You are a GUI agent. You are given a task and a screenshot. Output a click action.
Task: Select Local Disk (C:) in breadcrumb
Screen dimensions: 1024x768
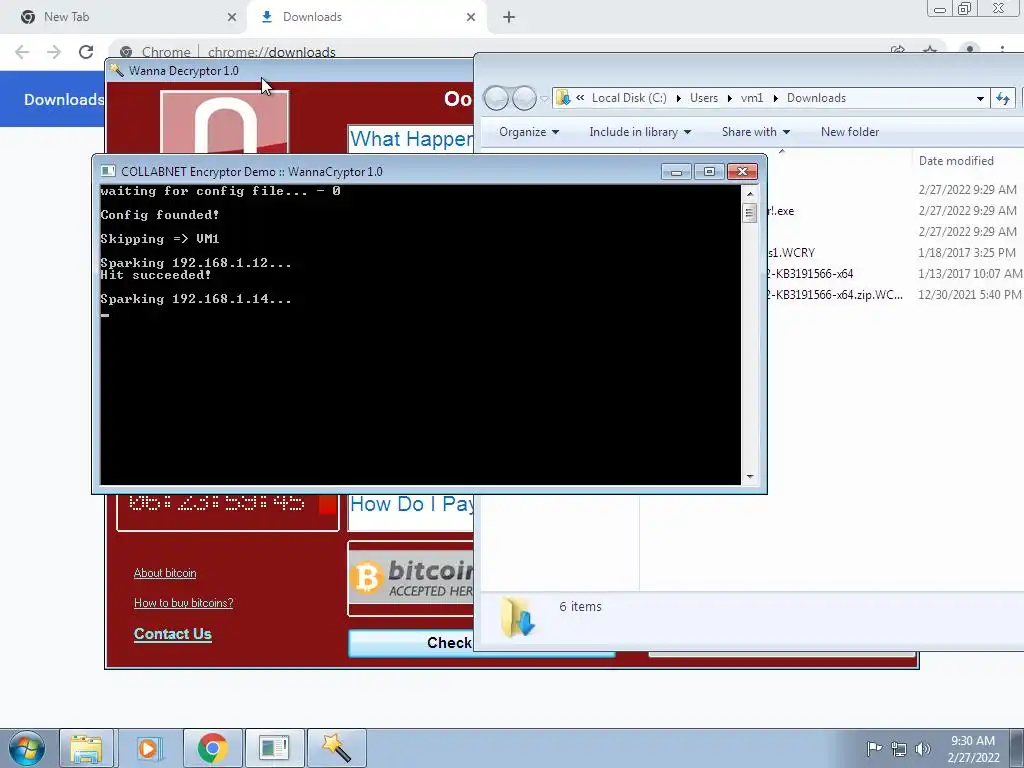[x=629, y=98]
